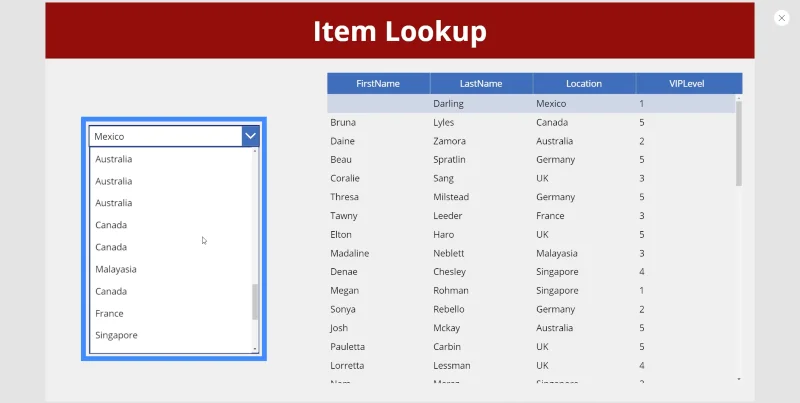Select France location in Tawny Leeder's row
Viewport: 800px width, 403px height.
point(550,216)
